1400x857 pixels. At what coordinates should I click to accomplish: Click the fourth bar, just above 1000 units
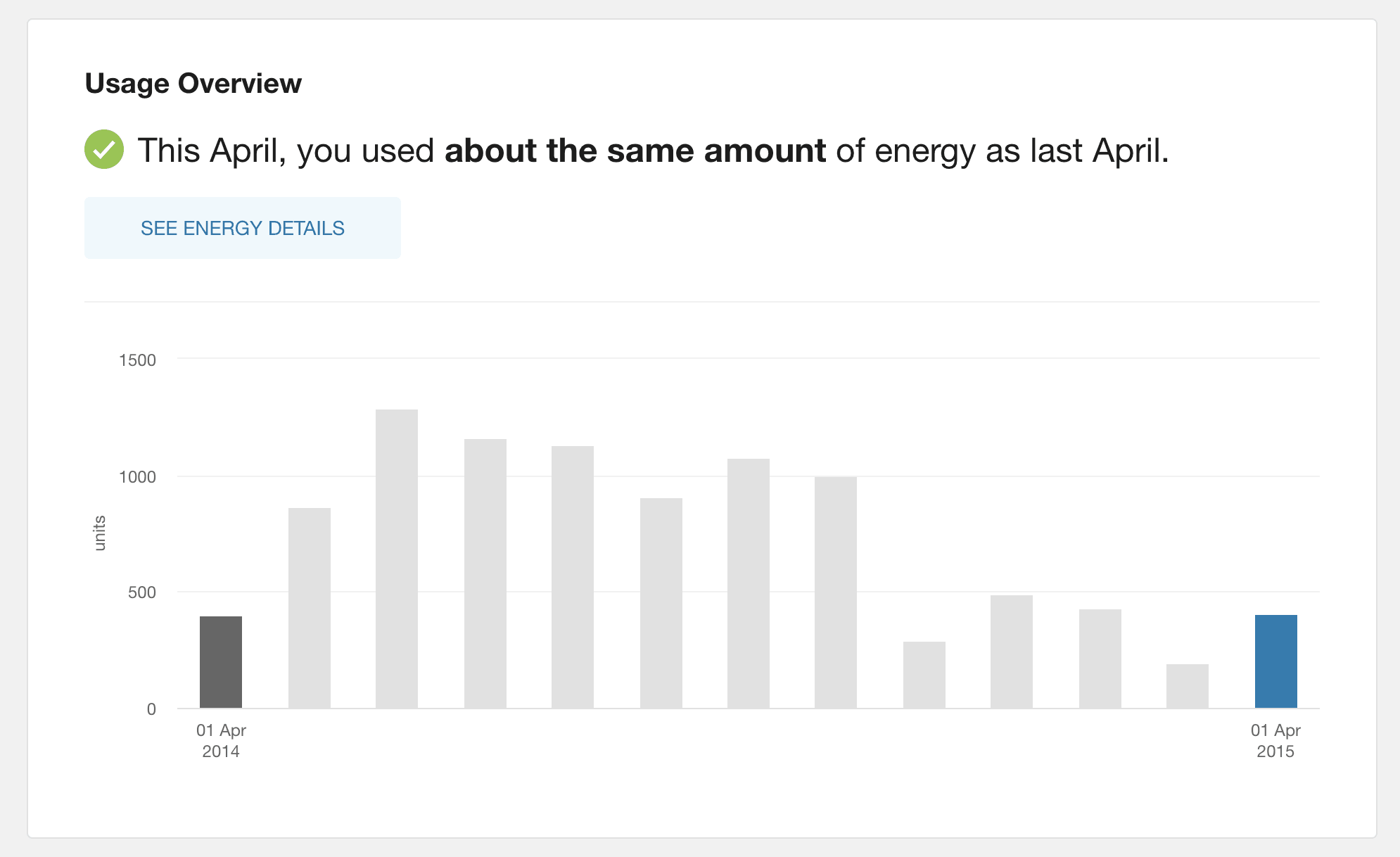click(x=485, y=573)
